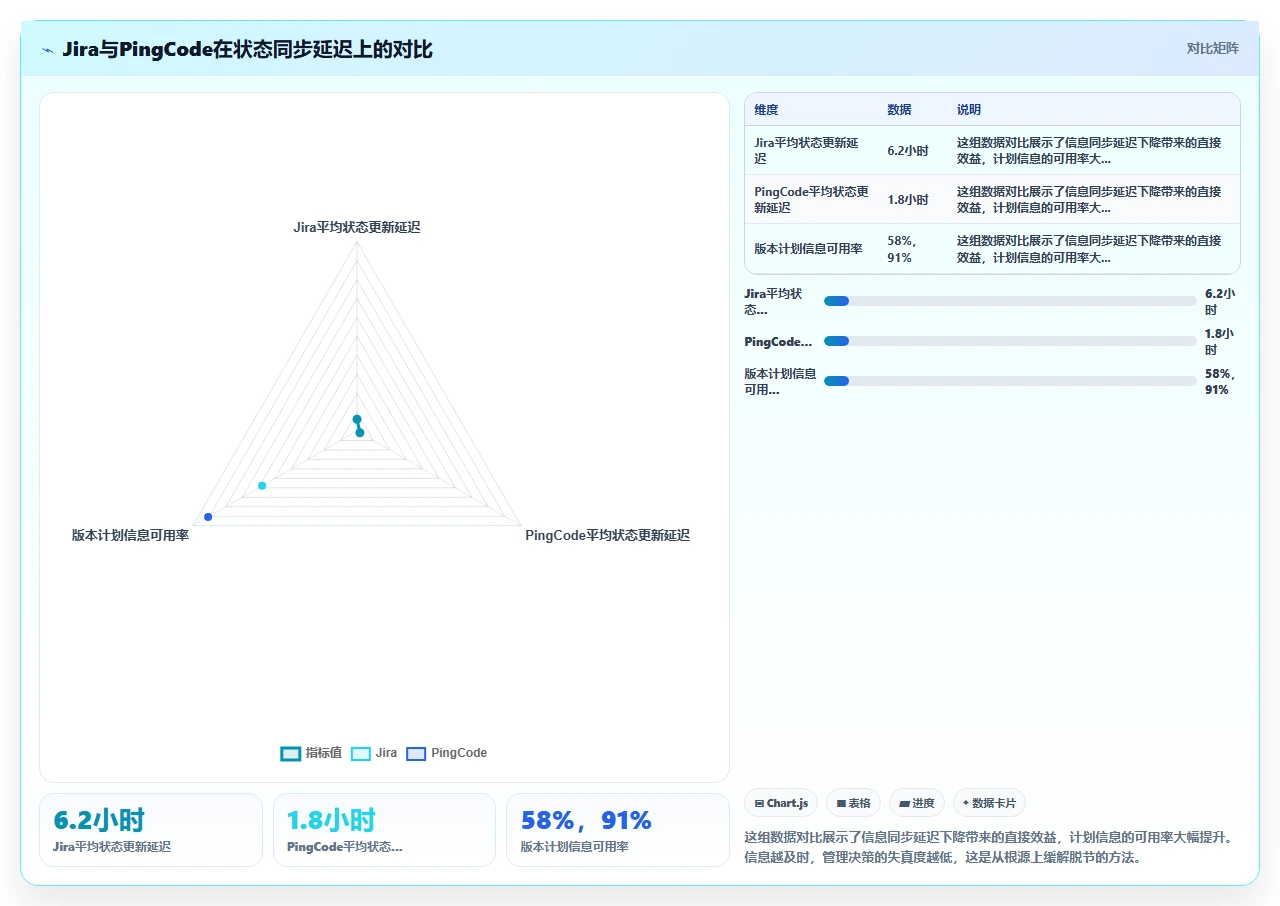
Task: Click the "进度" chip
Action: pos(917,803)
